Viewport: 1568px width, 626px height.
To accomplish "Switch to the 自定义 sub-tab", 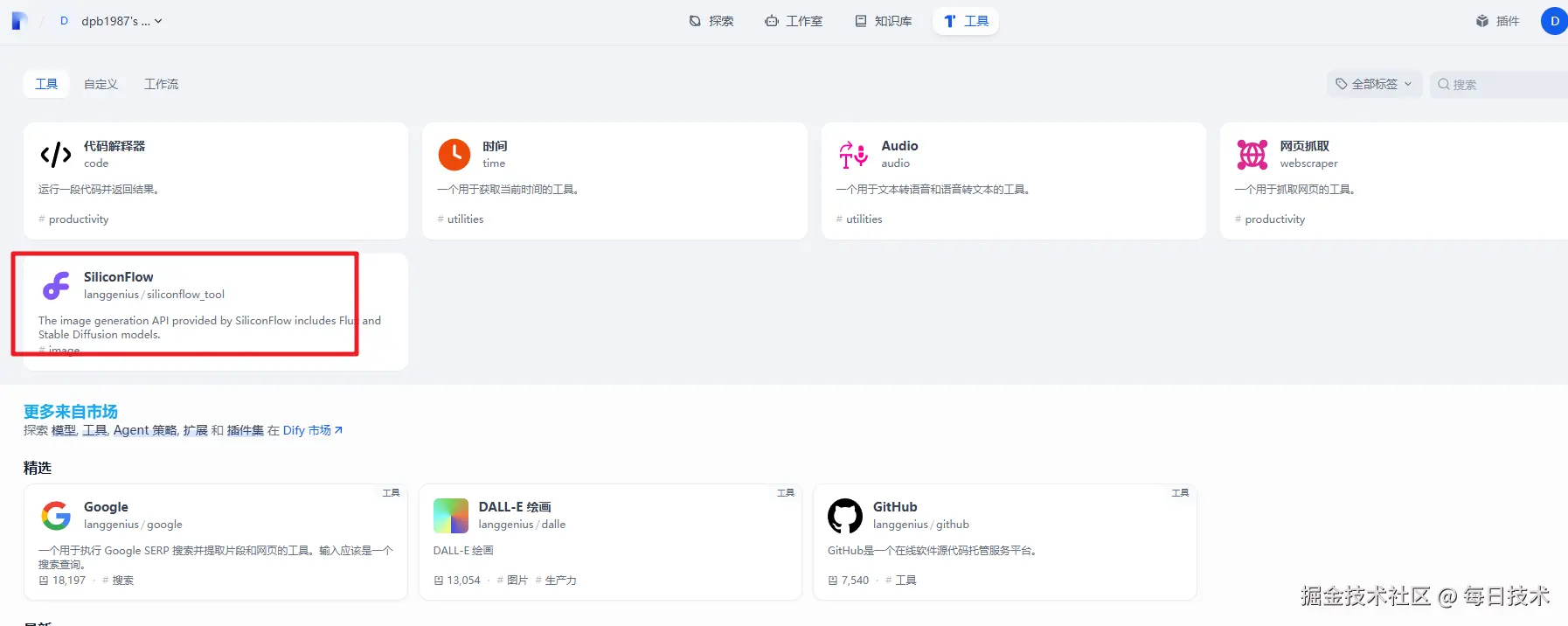I will pos(101,84).
